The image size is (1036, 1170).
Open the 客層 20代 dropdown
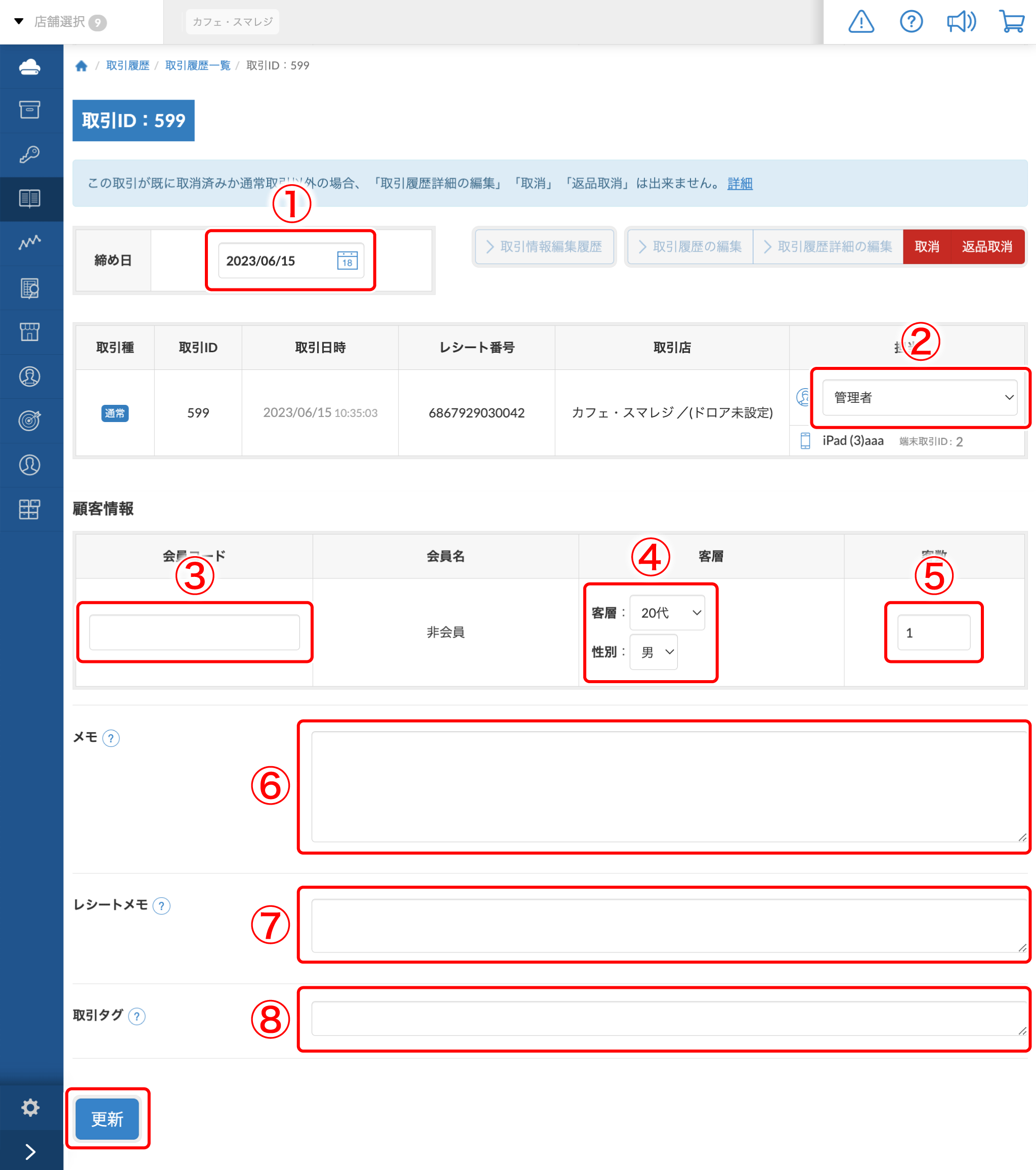(x=667, y=612)
